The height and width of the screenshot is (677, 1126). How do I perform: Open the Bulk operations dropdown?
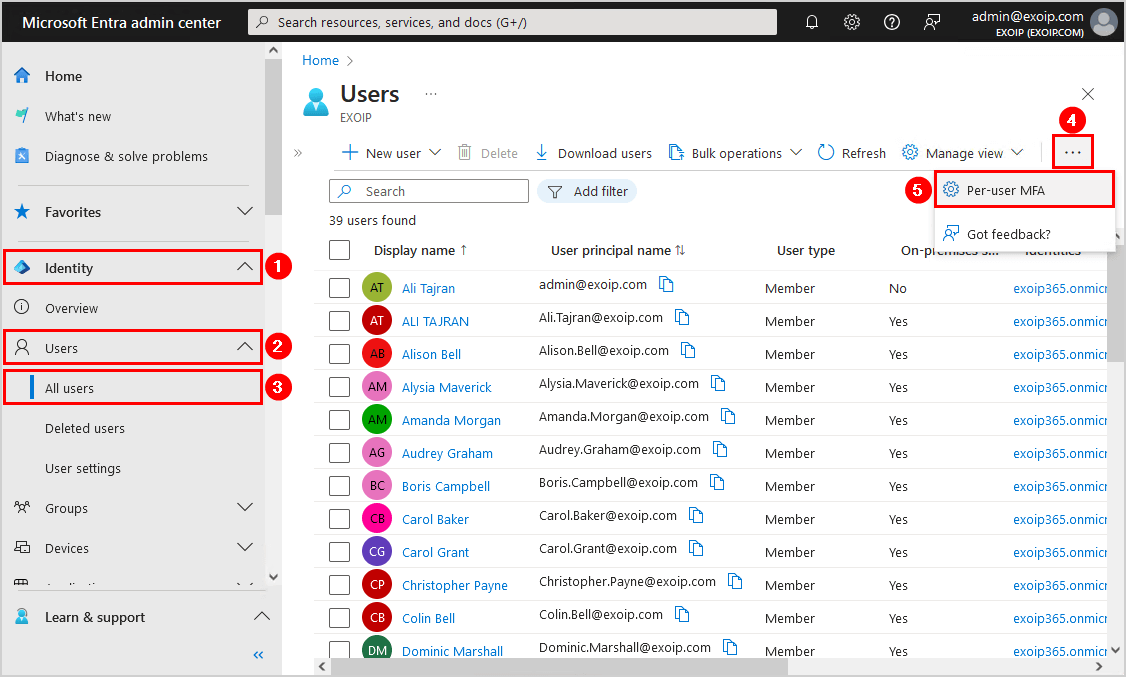(x=796, y=153)
